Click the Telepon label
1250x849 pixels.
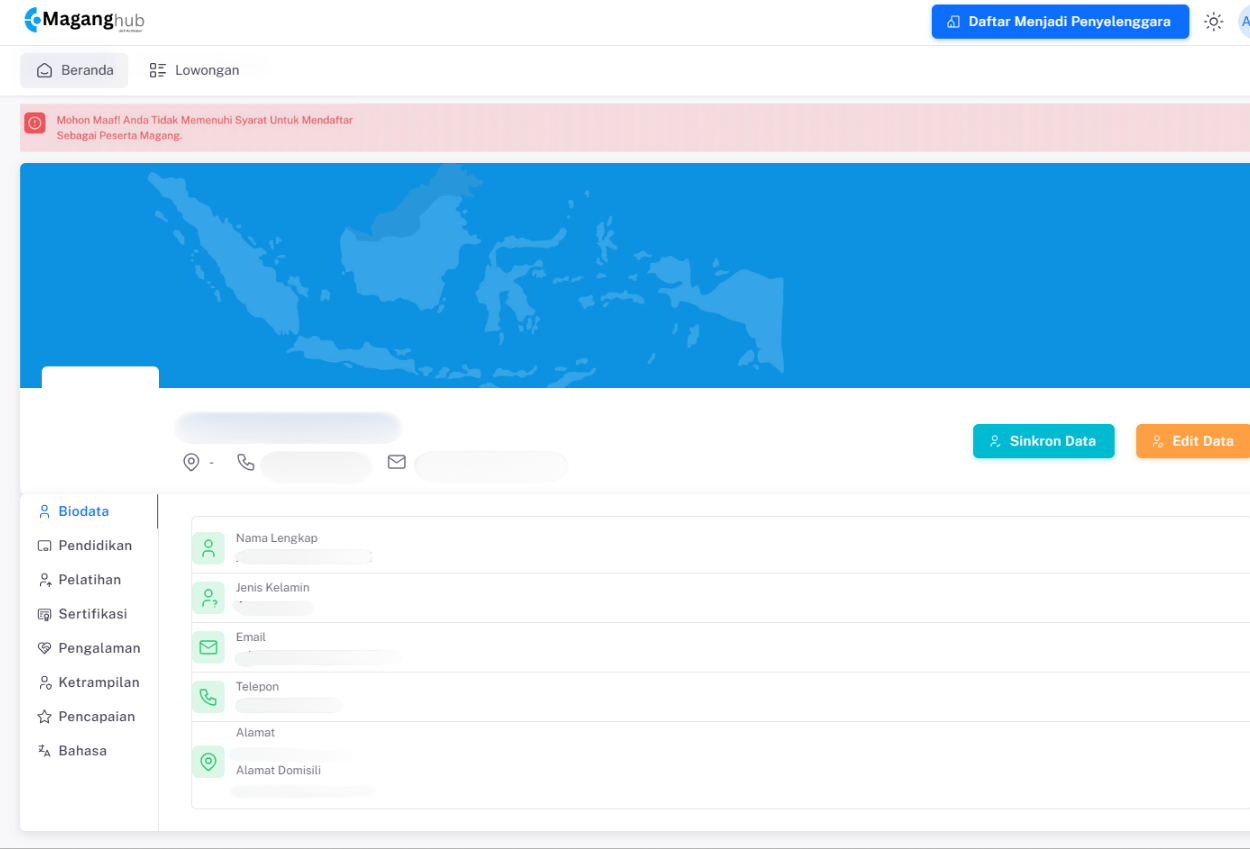257,686
